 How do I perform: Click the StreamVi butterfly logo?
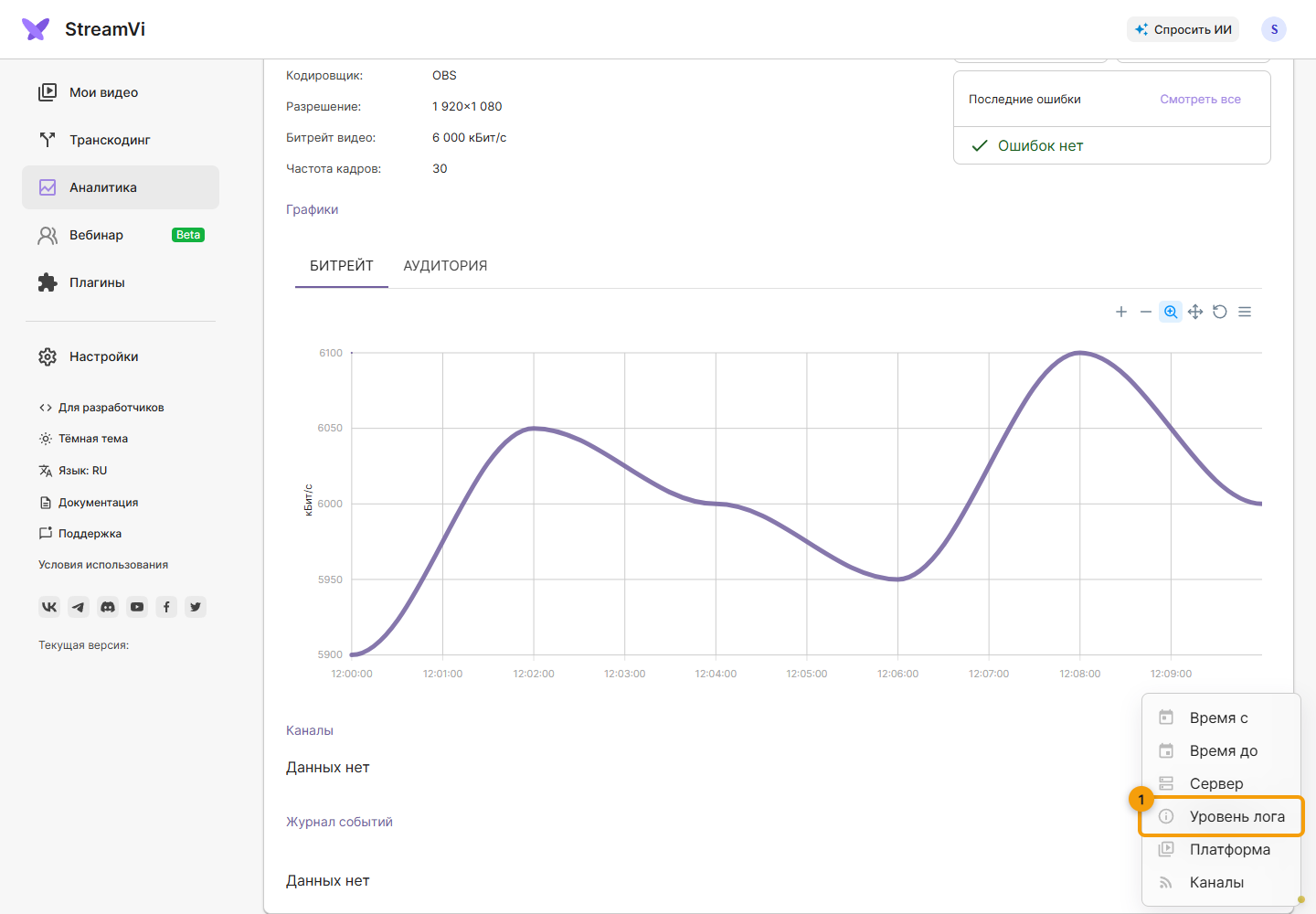pos(36,29)
